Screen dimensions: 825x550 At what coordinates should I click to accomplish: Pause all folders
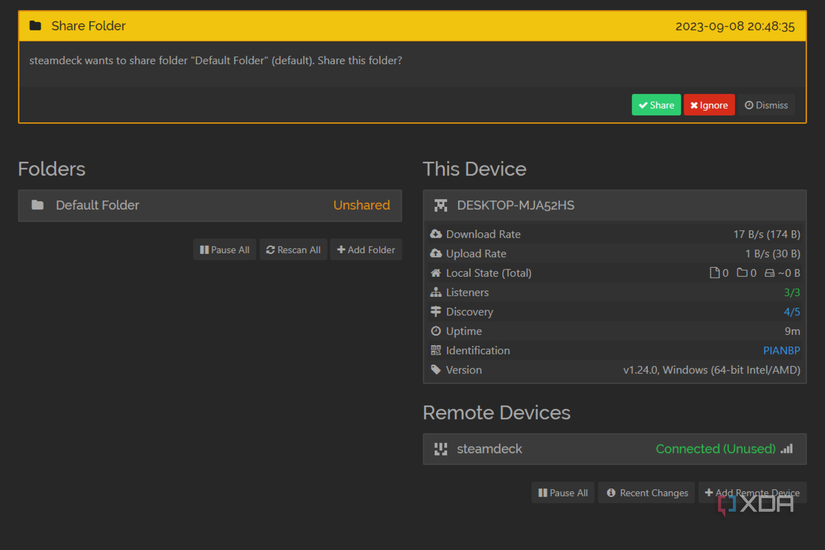225,250
